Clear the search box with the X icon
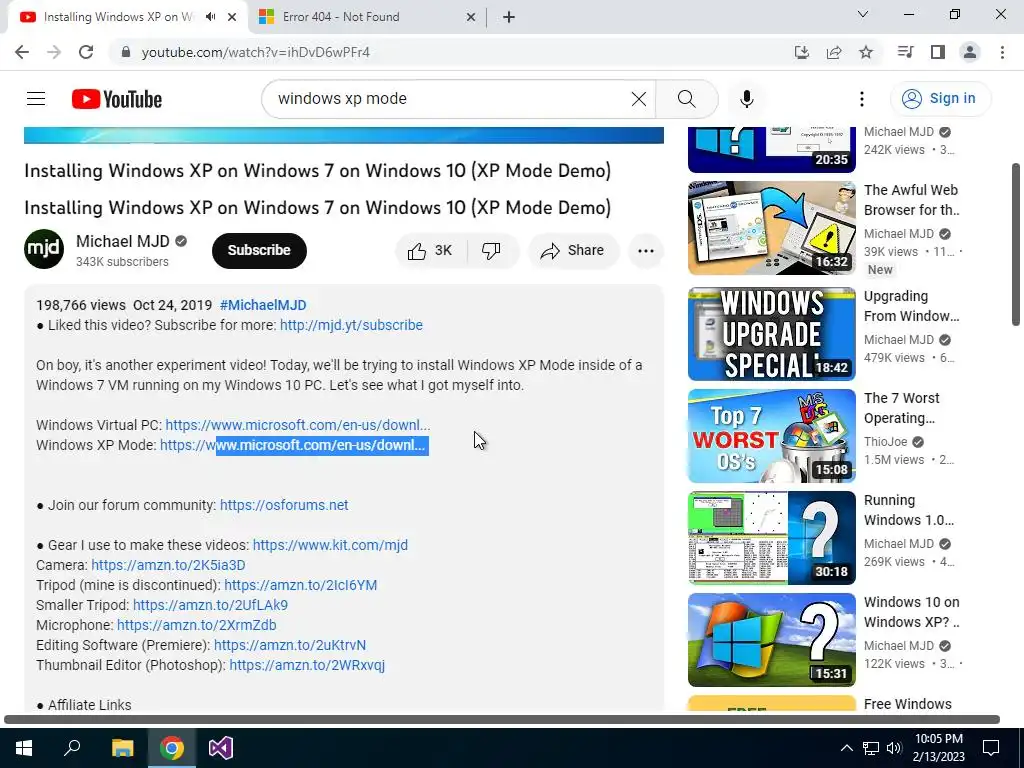The image size is (1024, 768). coord(639,99)
